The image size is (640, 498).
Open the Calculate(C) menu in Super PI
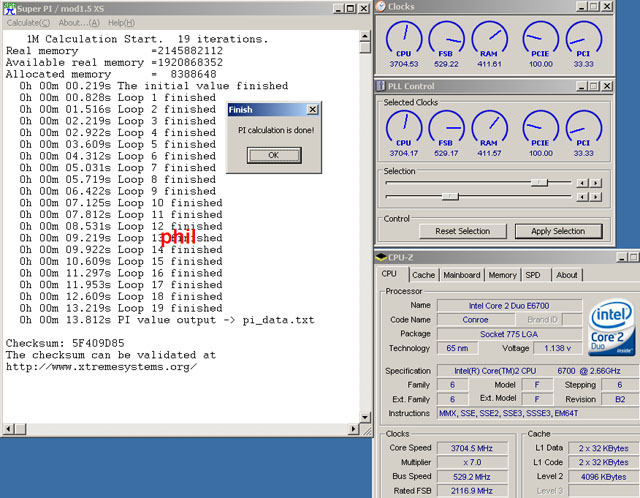pos(28,23)
